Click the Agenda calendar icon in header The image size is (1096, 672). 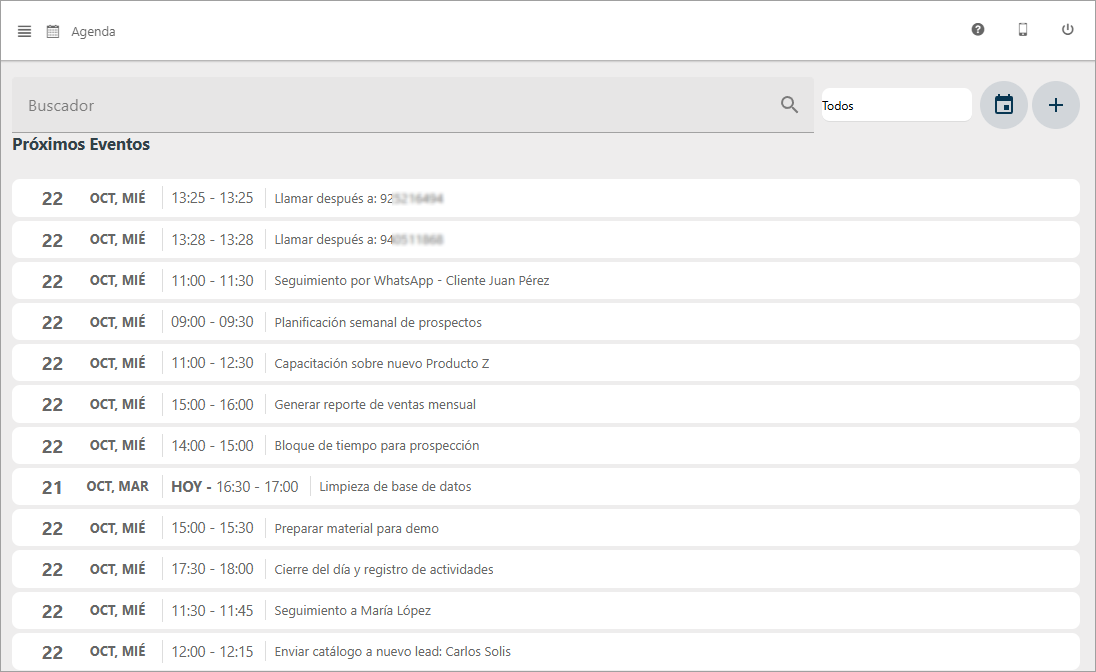[x=53, y=31]
